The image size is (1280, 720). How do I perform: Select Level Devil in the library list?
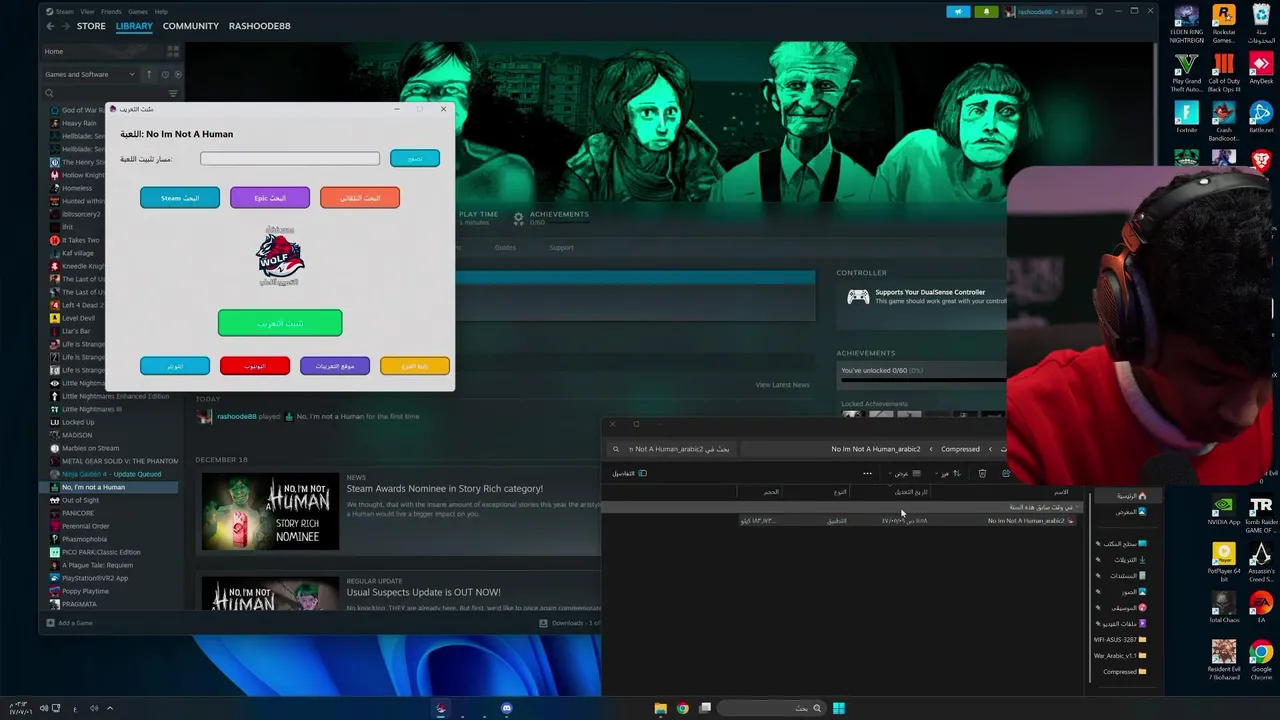[x=78, y=318]
